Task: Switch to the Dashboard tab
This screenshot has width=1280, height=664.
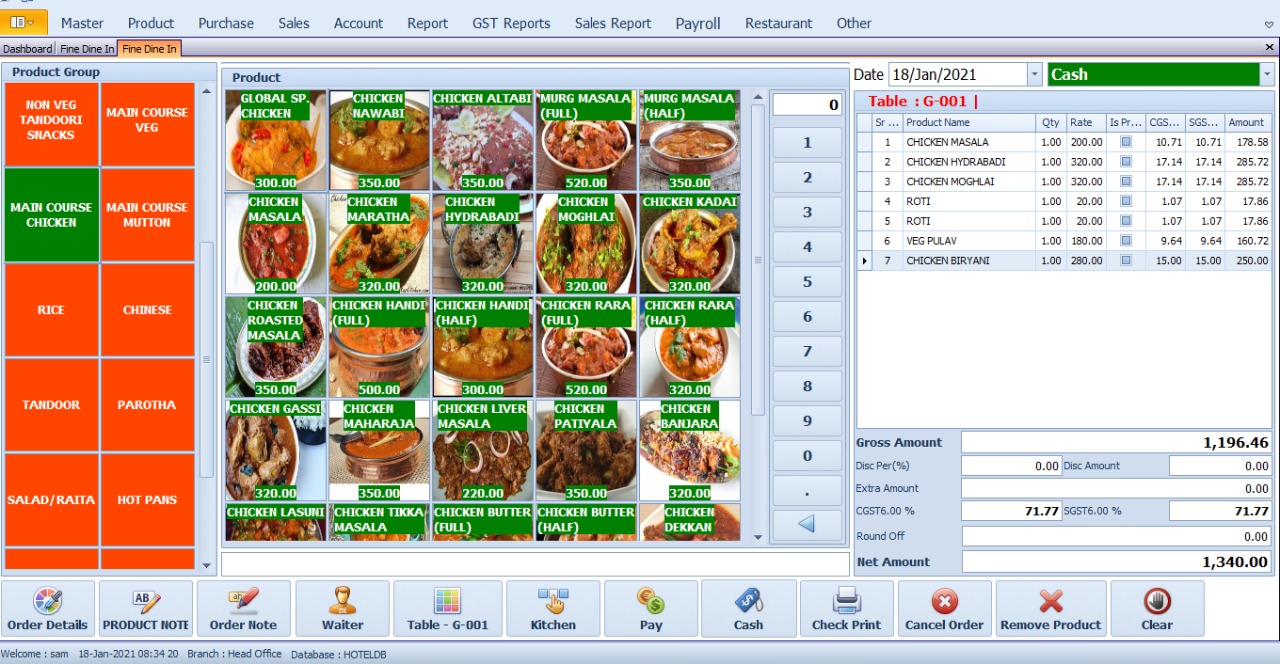Action: coord(27,48)
